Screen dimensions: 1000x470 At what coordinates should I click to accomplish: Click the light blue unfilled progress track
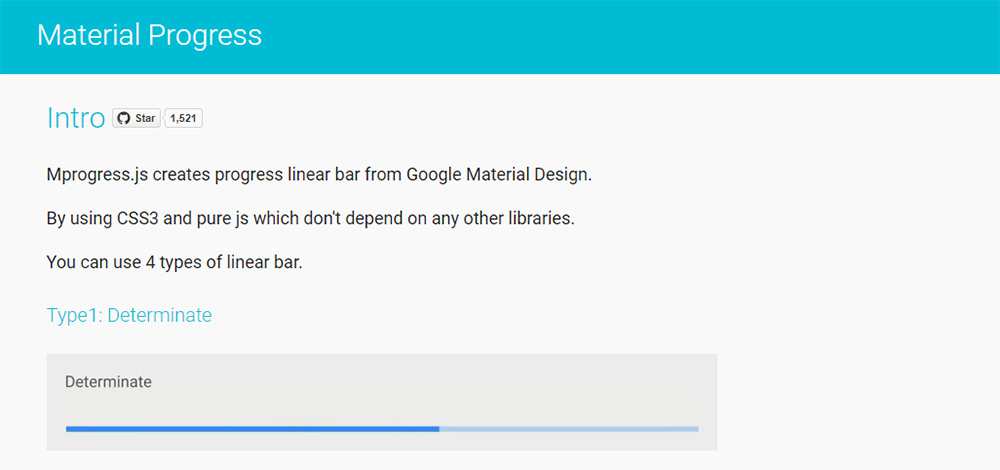(x=568, y=428)
